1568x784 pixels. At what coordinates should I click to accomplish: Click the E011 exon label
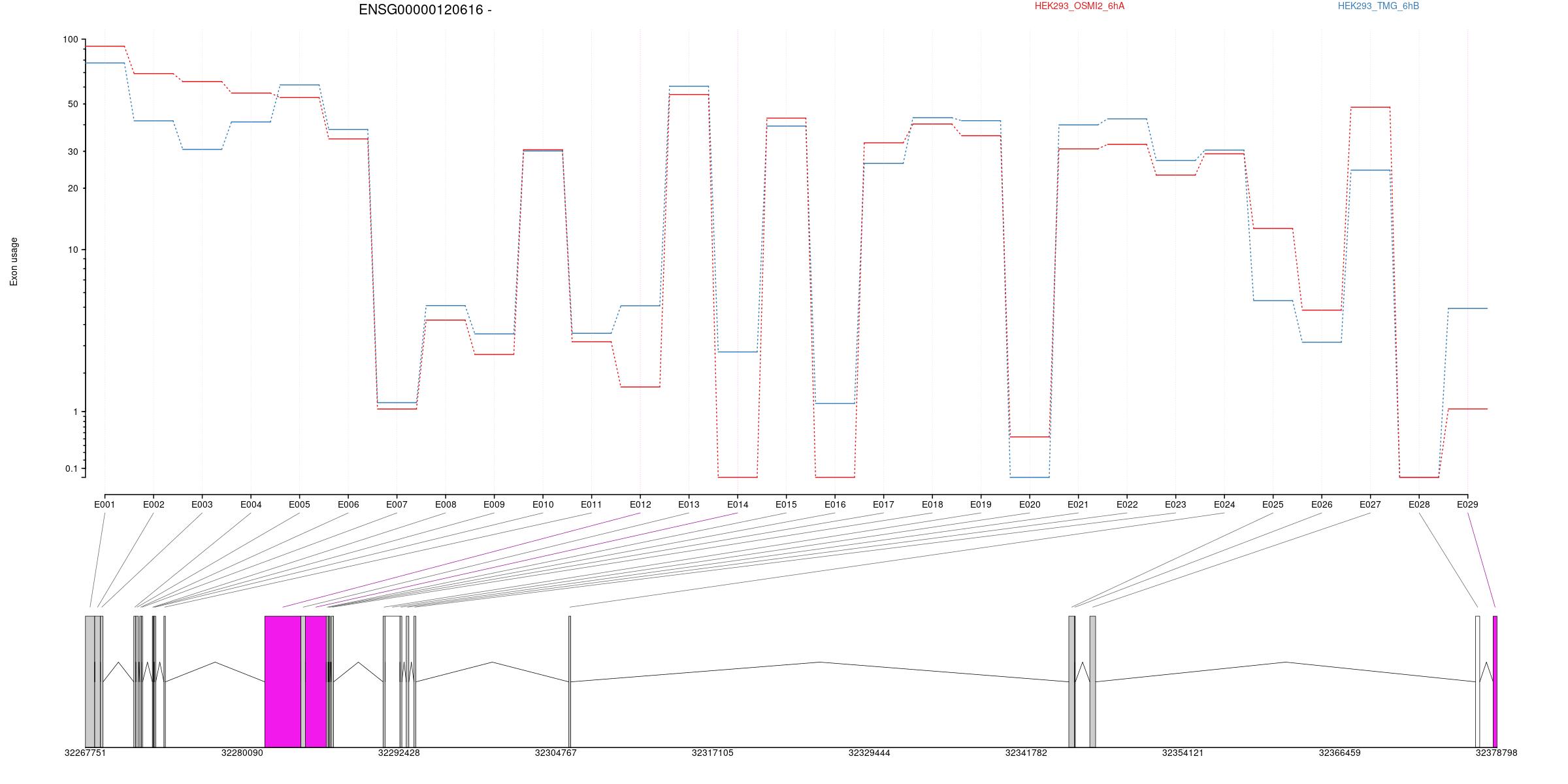[591, 504]
